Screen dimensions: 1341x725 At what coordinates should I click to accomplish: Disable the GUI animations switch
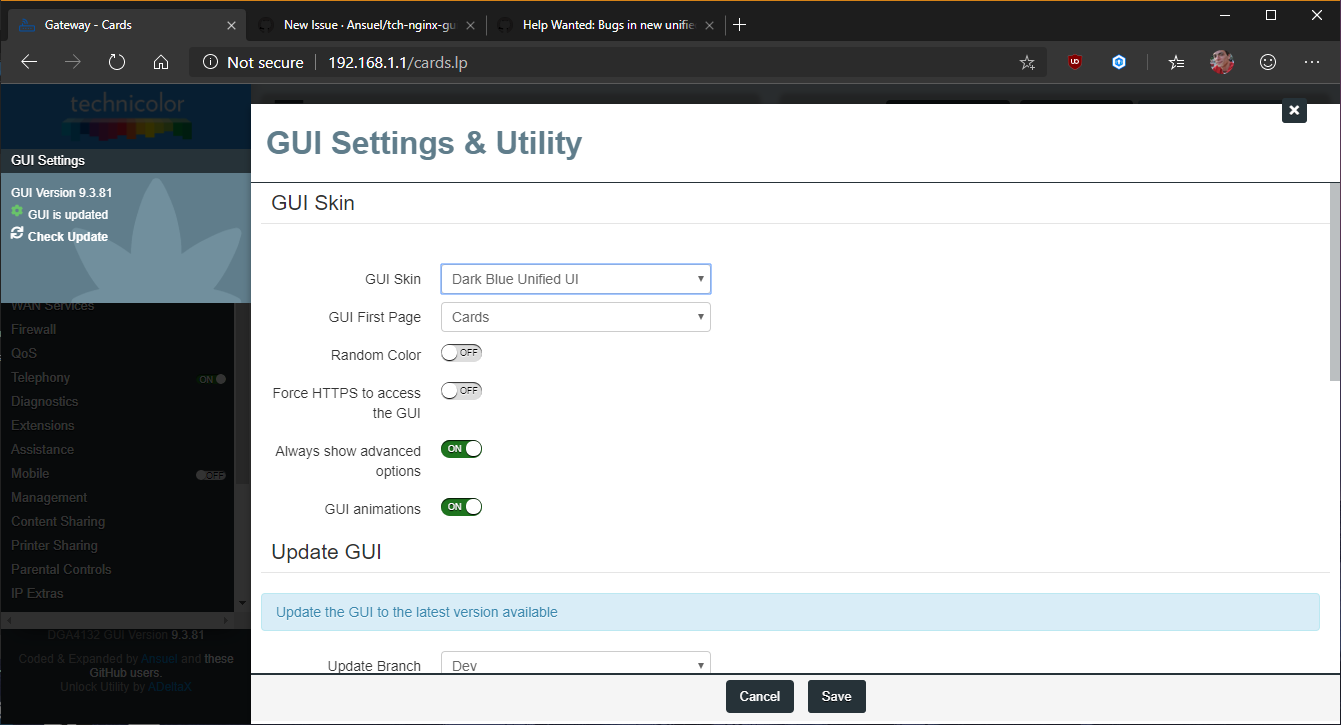coord(461,506)
